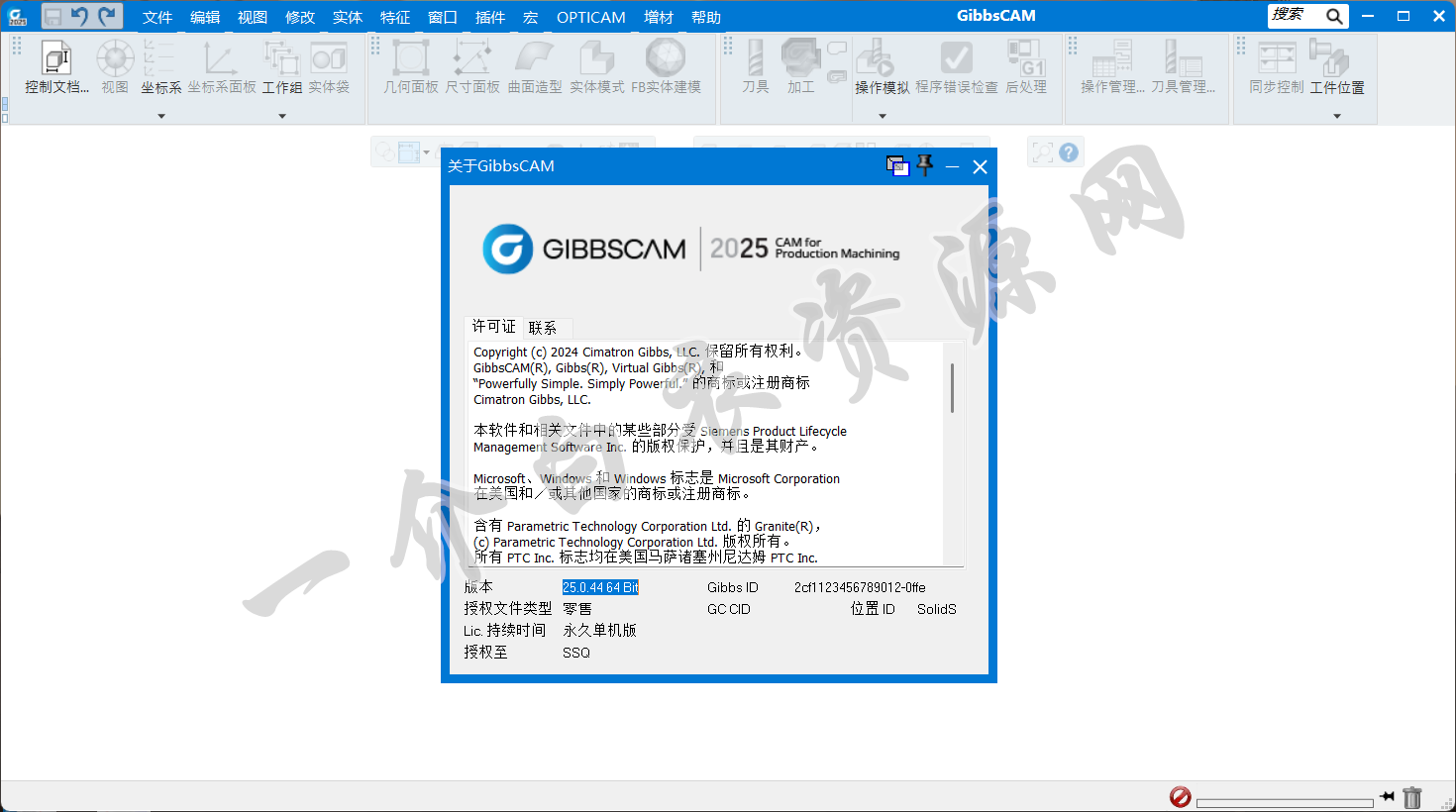Image resolution: width=1456 pixels, height=812 pixels.
Task: Expand the 工作组 dropdown arrow
Action: [x=282, y=116]
